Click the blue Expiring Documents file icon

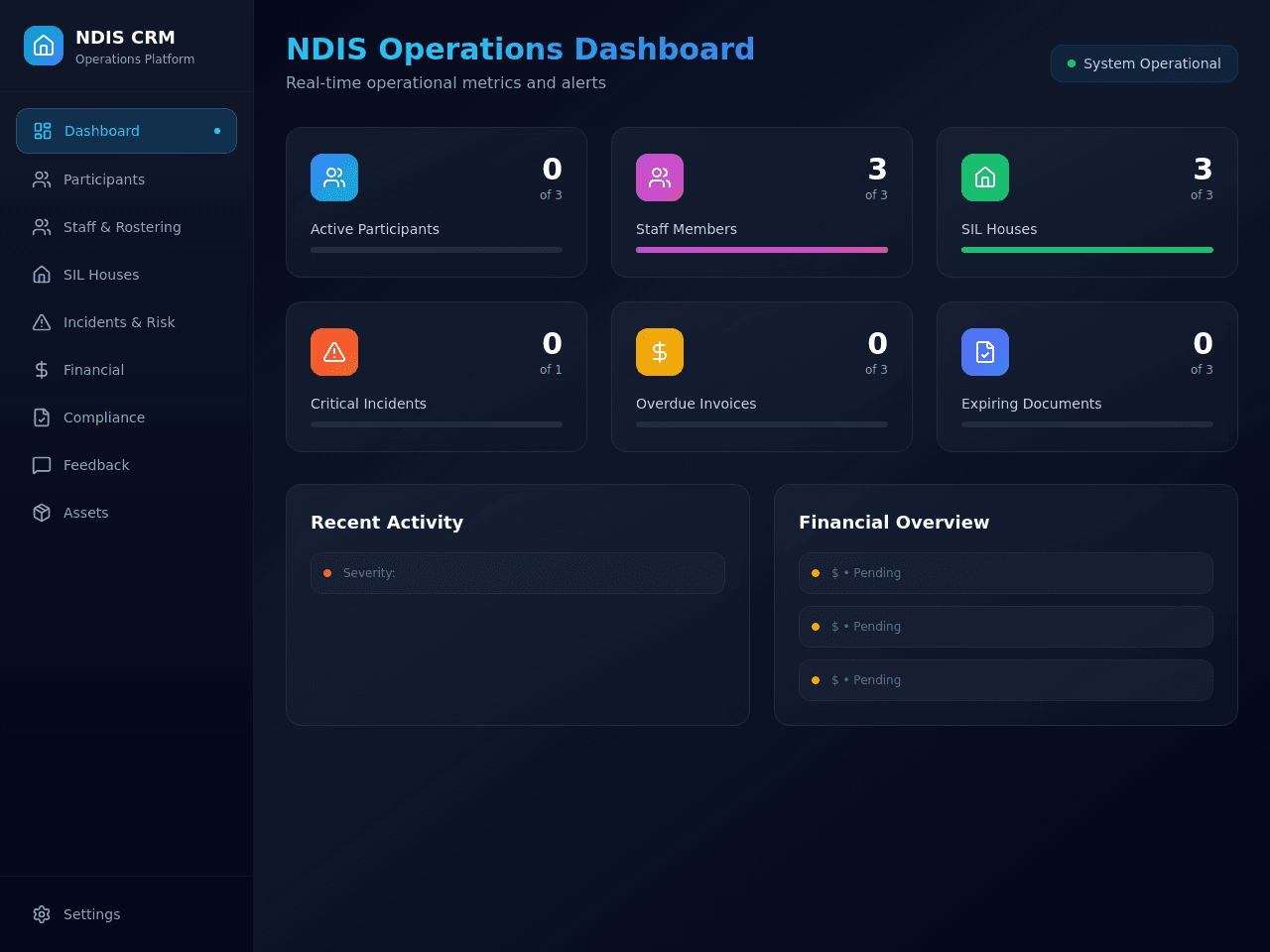click(x=985, y=352)
